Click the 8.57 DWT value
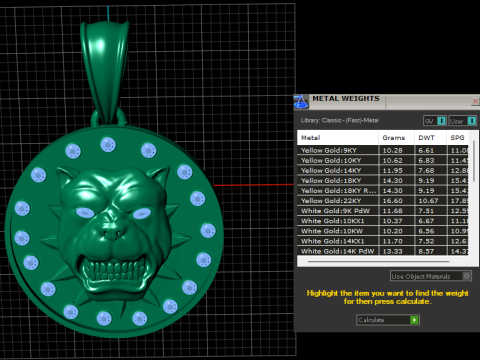The width and height of the screenshot is (480, 360). [x=426, y=251]
